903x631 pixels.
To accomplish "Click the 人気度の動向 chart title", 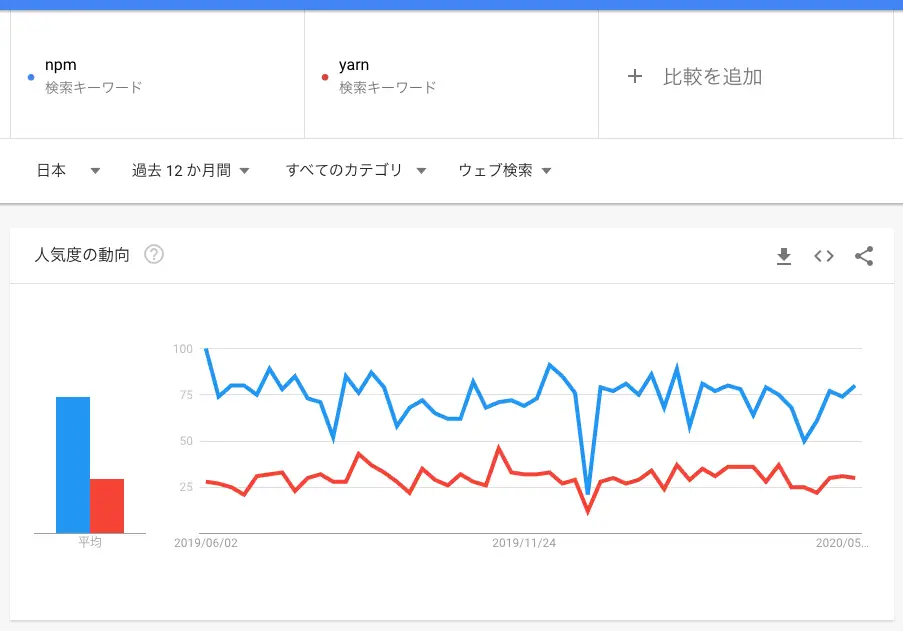I will (x=82, y=255).
